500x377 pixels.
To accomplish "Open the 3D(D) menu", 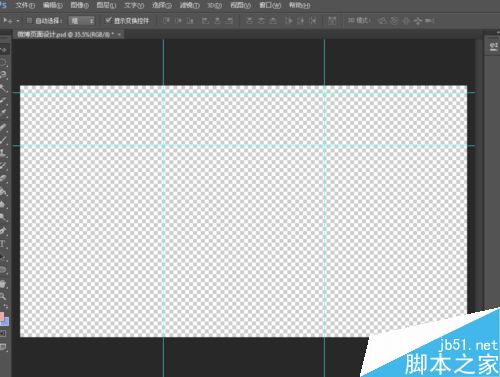I will (214, 5).
